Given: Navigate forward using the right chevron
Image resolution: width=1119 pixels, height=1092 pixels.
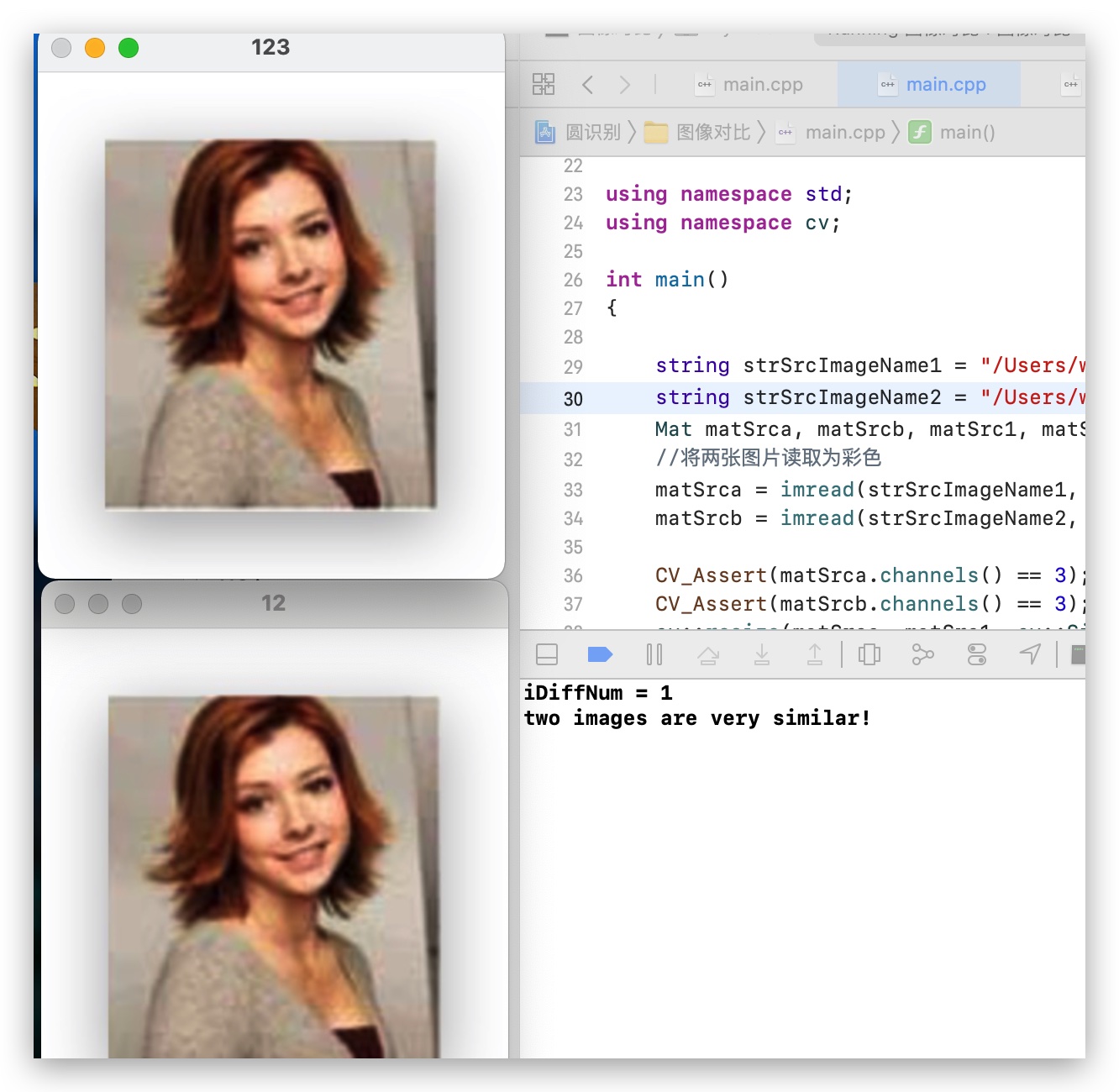Looking at the screenshot, I should (624, 84).
